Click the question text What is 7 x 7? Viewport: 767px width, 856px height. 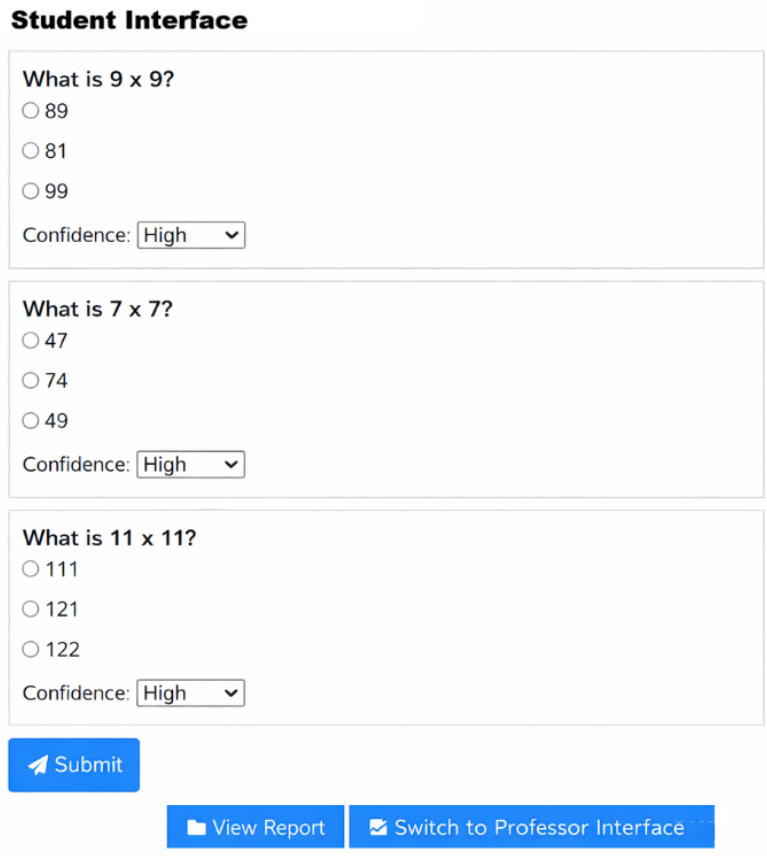click(x=98, y=309)
